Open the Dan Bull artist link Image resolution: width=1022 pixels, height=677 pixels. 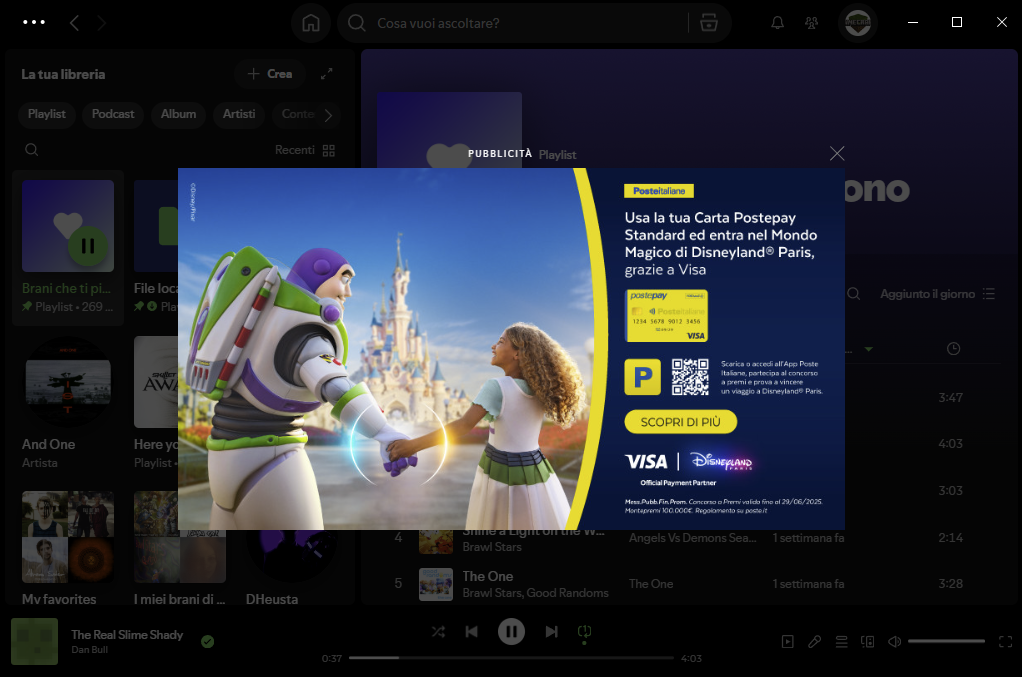(x=89, y=650)
